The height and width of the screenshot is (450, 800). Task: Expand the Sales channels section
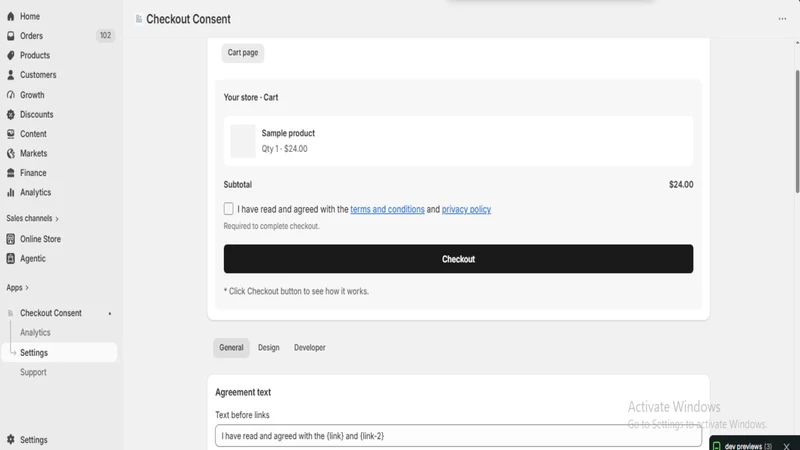[x=33, y=218]
